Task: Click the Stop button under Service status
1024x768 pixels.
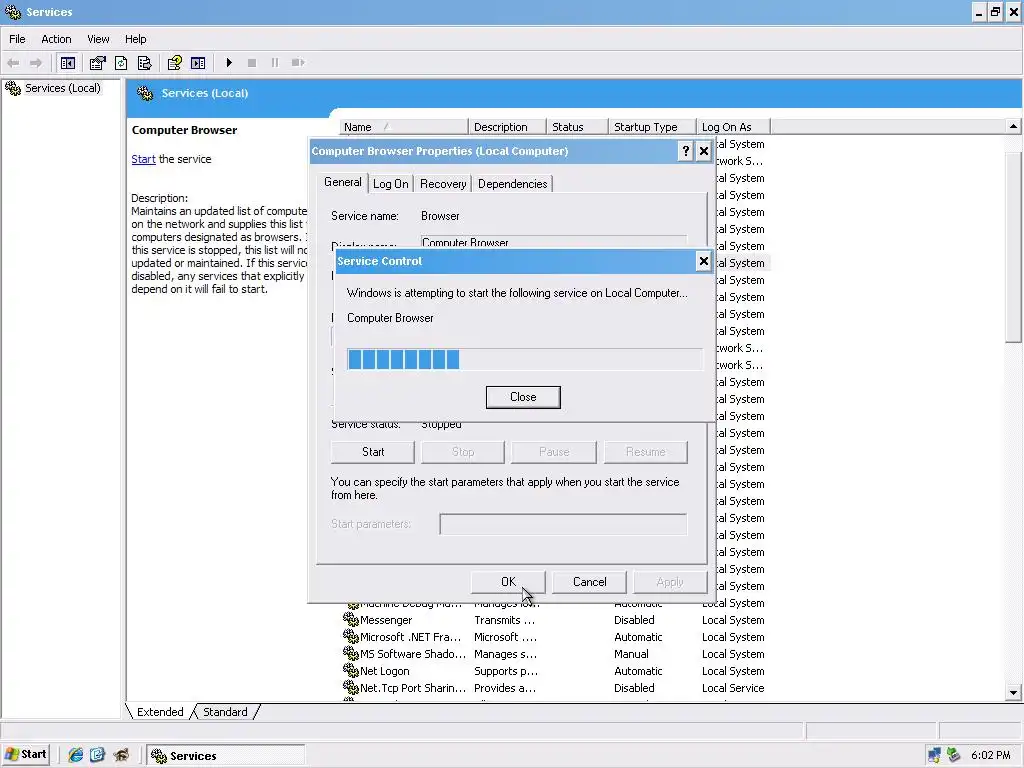Action: 463,452
